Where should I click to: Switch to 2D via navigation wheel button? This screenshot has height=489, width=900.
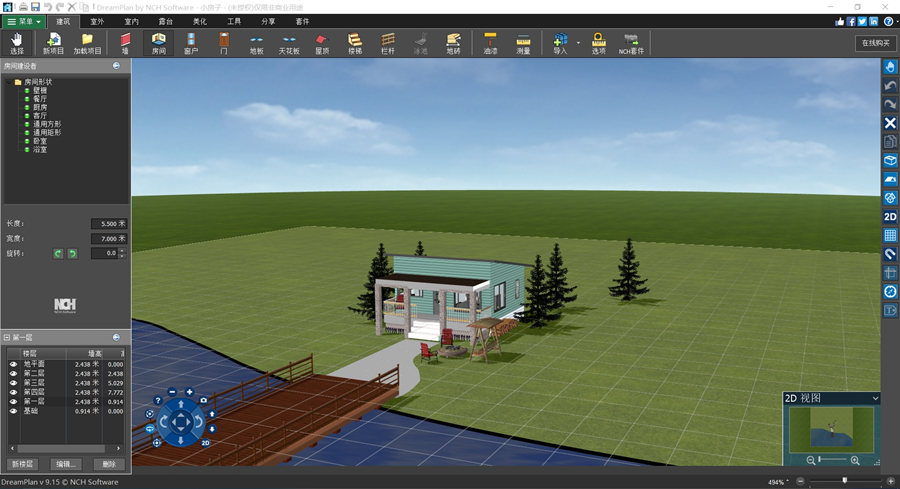click(x=205, y=443)
